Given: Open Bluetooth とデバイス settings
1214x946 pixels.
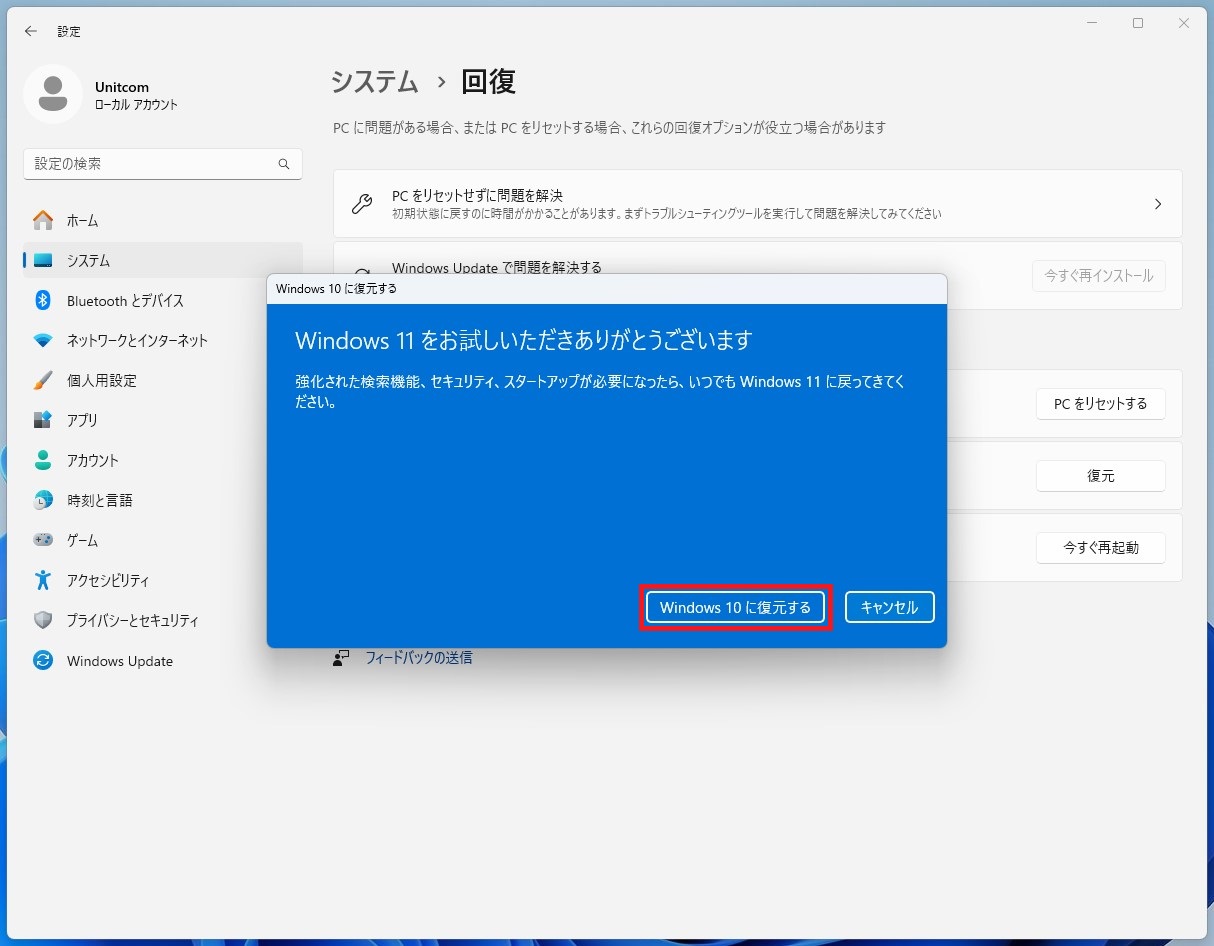Looking at the screenshot, I should pos(125,300).
